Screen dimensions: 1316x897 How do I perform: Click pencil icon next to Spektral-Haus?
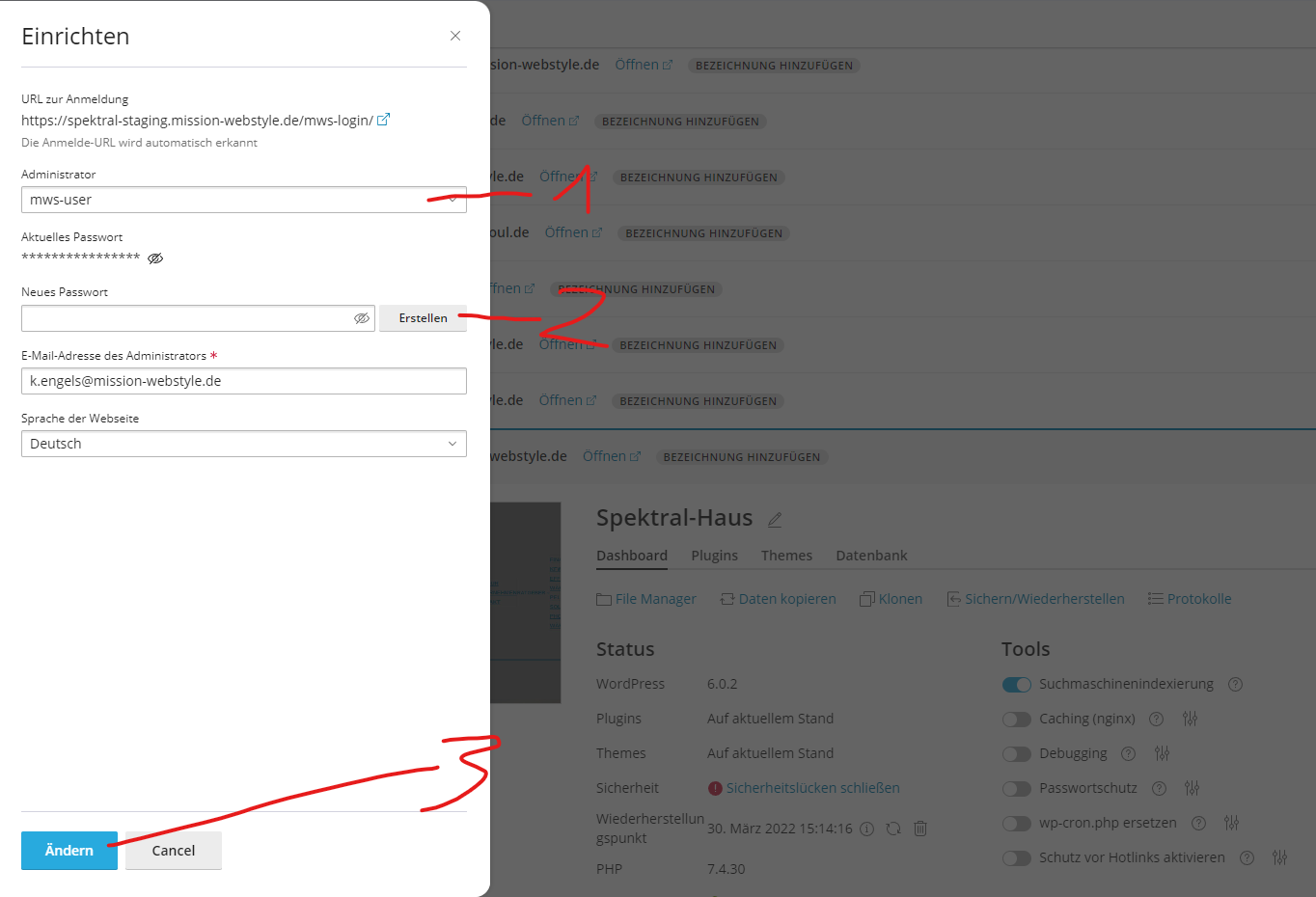click(x=775, y=520)
